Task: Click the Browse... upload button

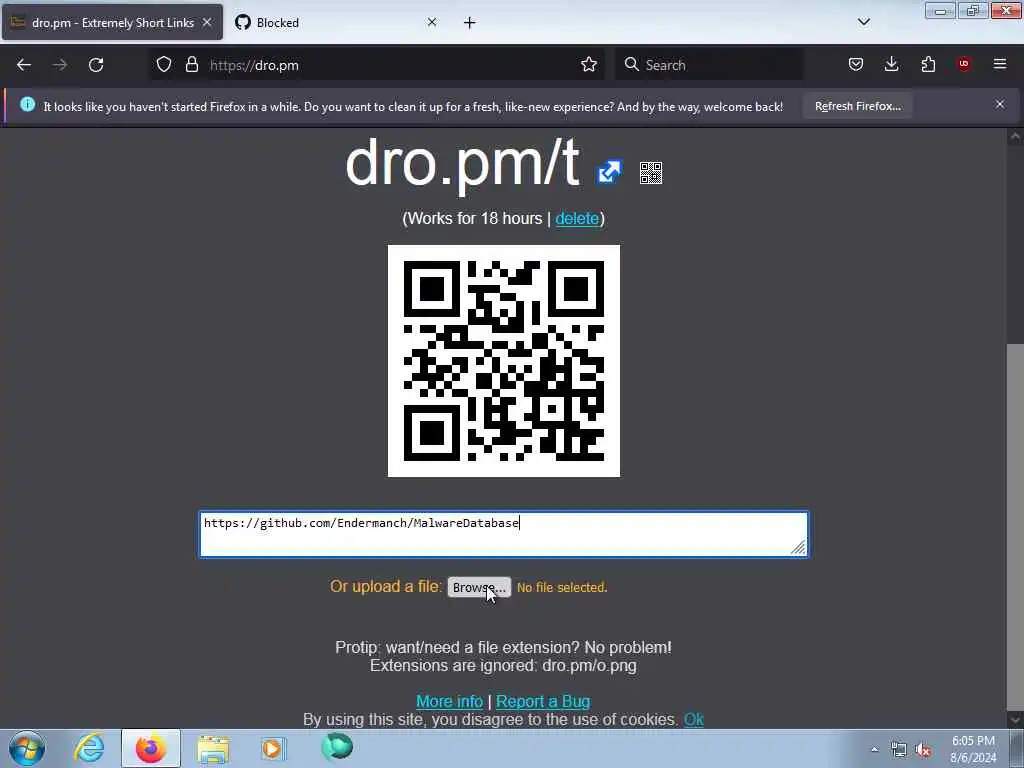Action: coord(479,587)
